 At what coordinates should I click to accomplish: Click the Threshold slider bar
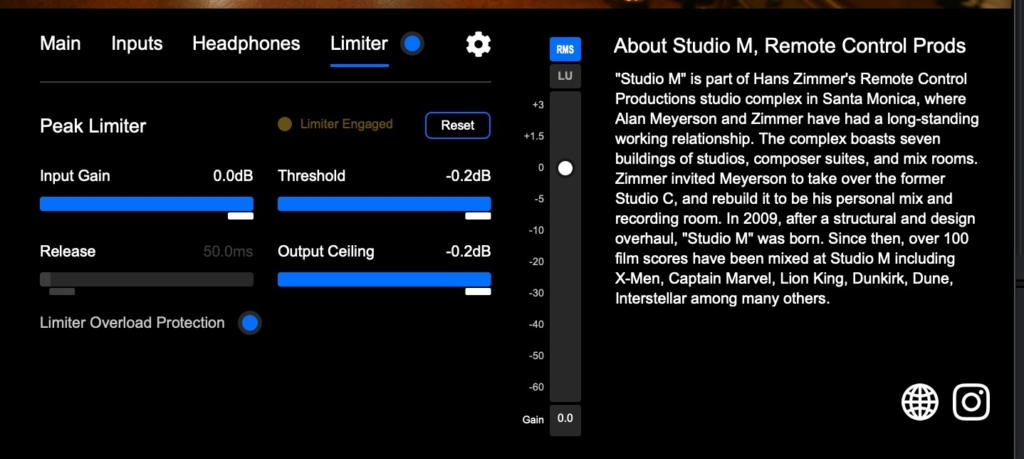(x=384, y=204)
